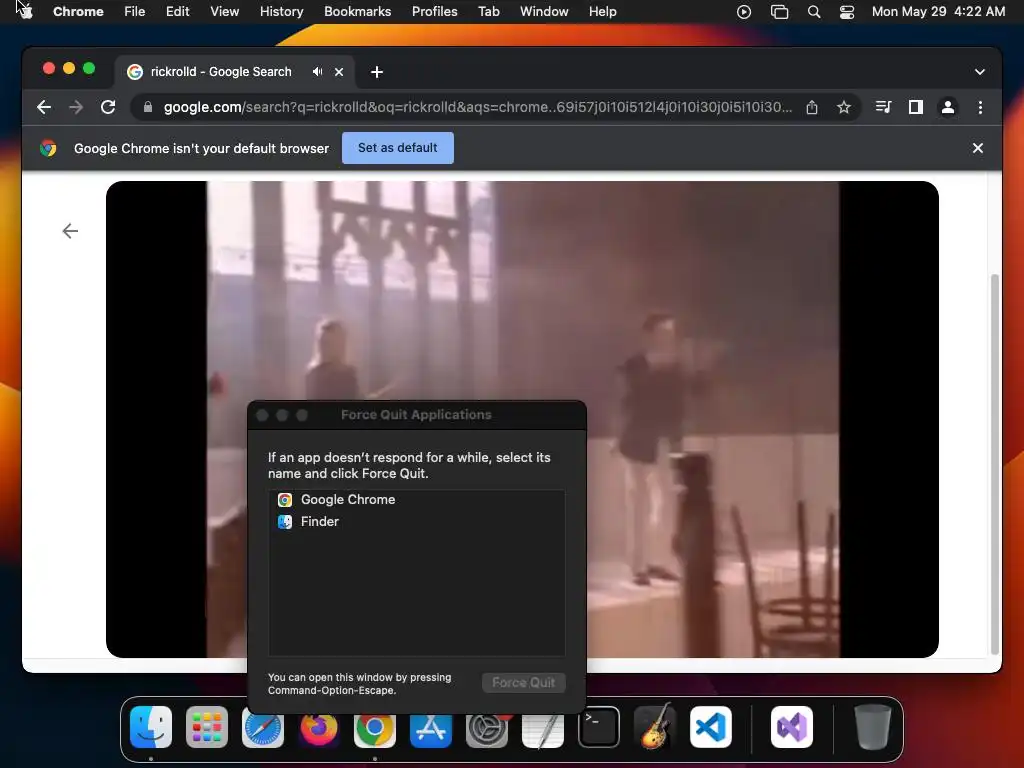Click the share page icon in the address bar
Screen dimensions: 1024x768
[812, 107]
